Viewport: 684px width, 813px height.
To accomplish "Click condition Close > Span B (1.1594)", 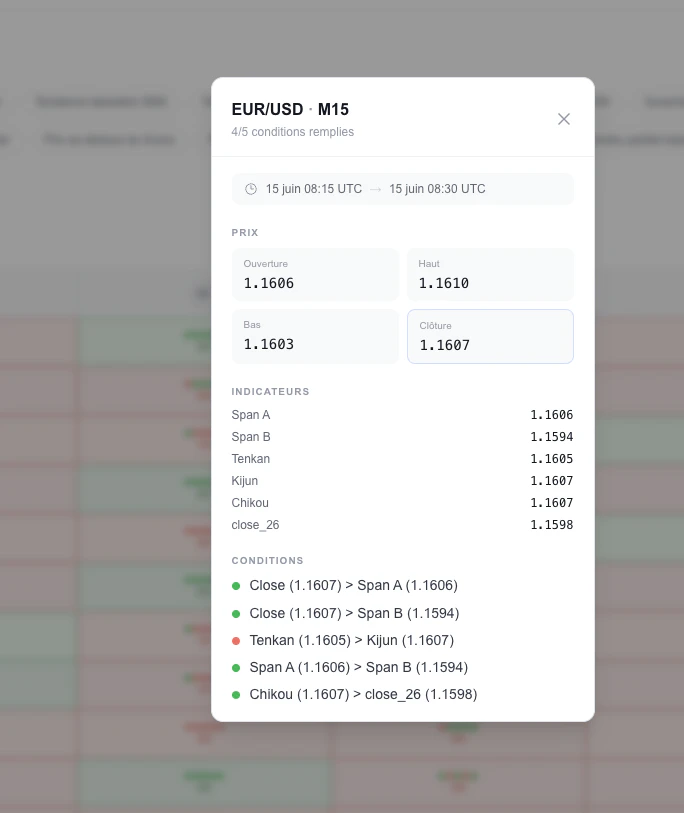I will pos(354,613).
